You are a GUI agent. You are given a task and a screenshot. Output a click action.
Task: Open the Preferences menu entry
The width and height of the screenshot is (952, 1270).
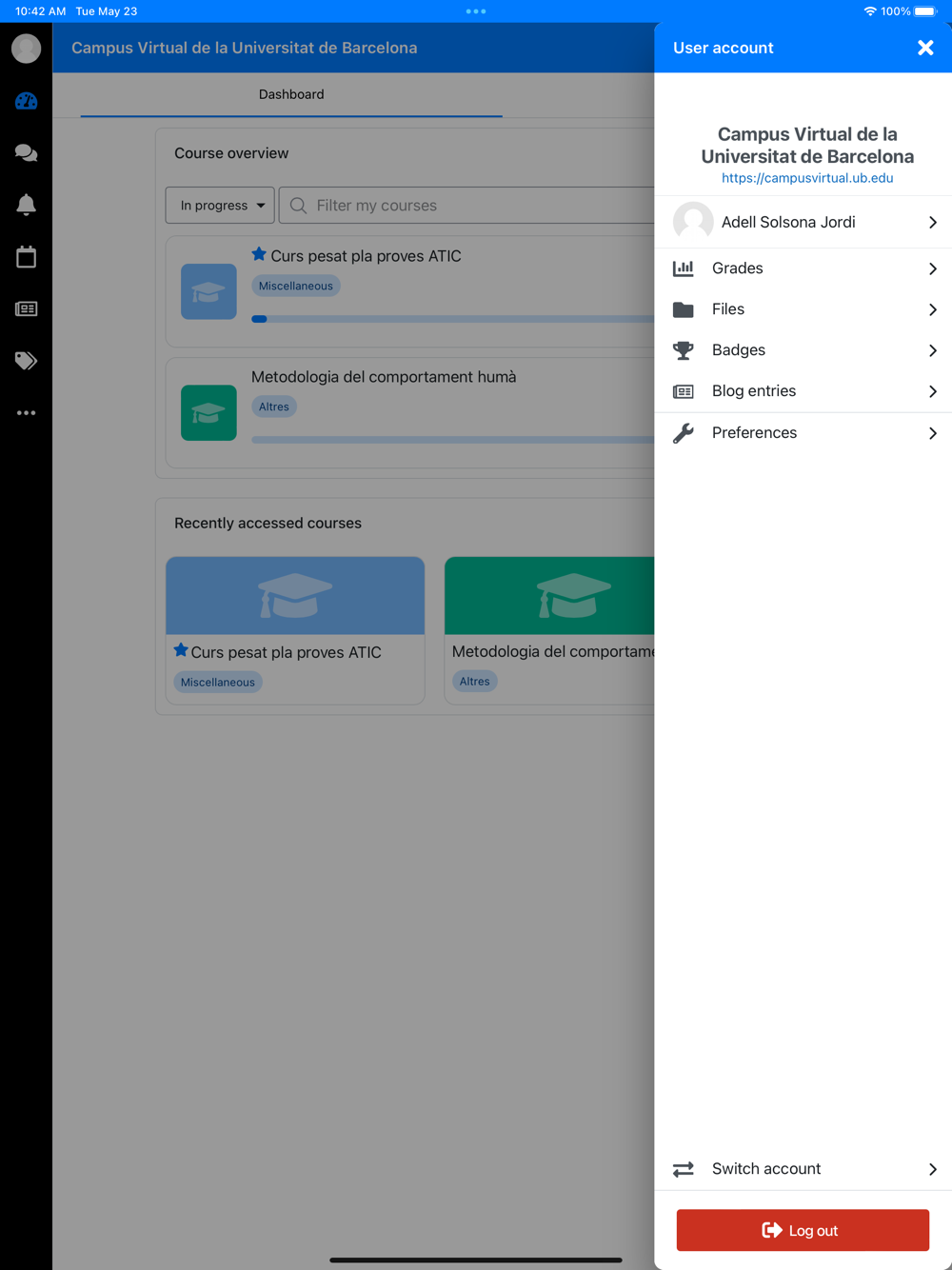pyautogui.click(x=803, y=433)
